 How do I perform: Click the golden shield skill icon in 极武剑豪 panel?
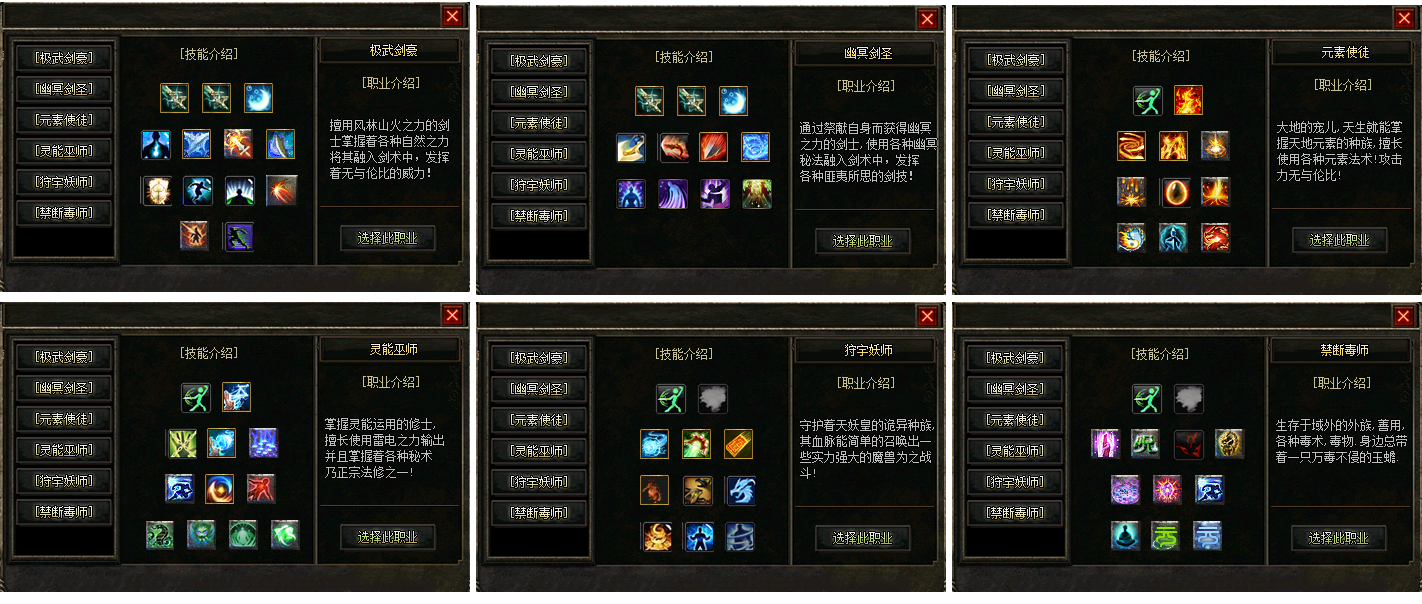click(156, 190)
